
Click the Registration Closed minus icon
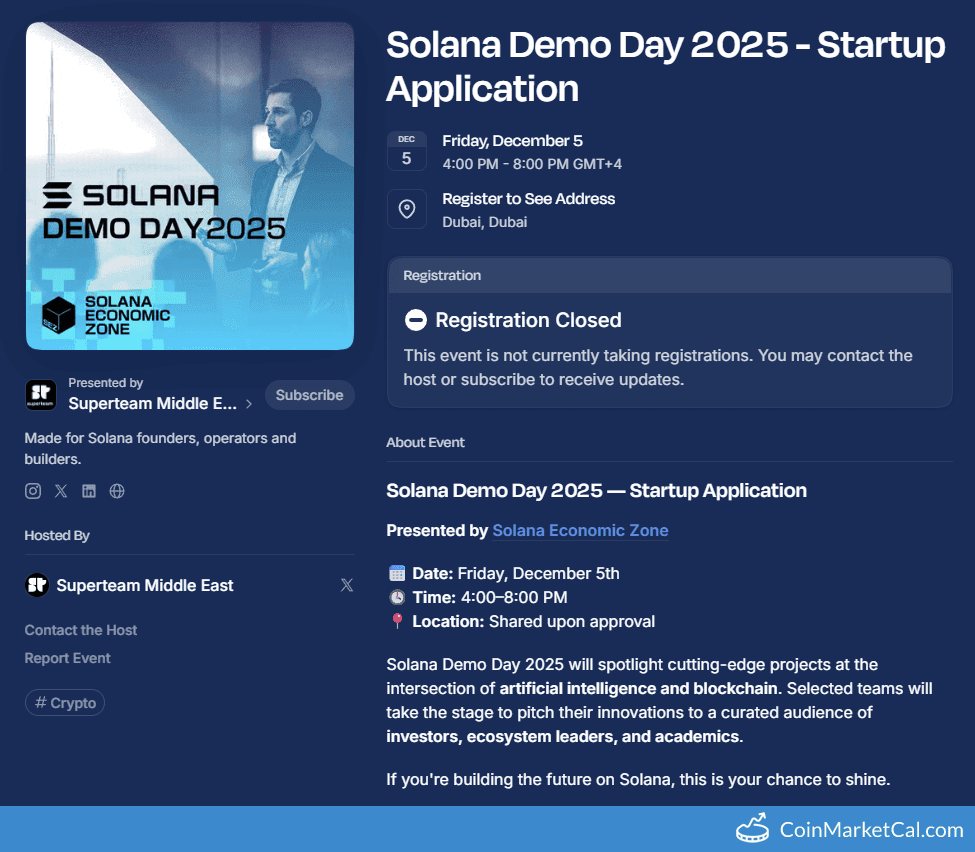(x=416, y=321)
